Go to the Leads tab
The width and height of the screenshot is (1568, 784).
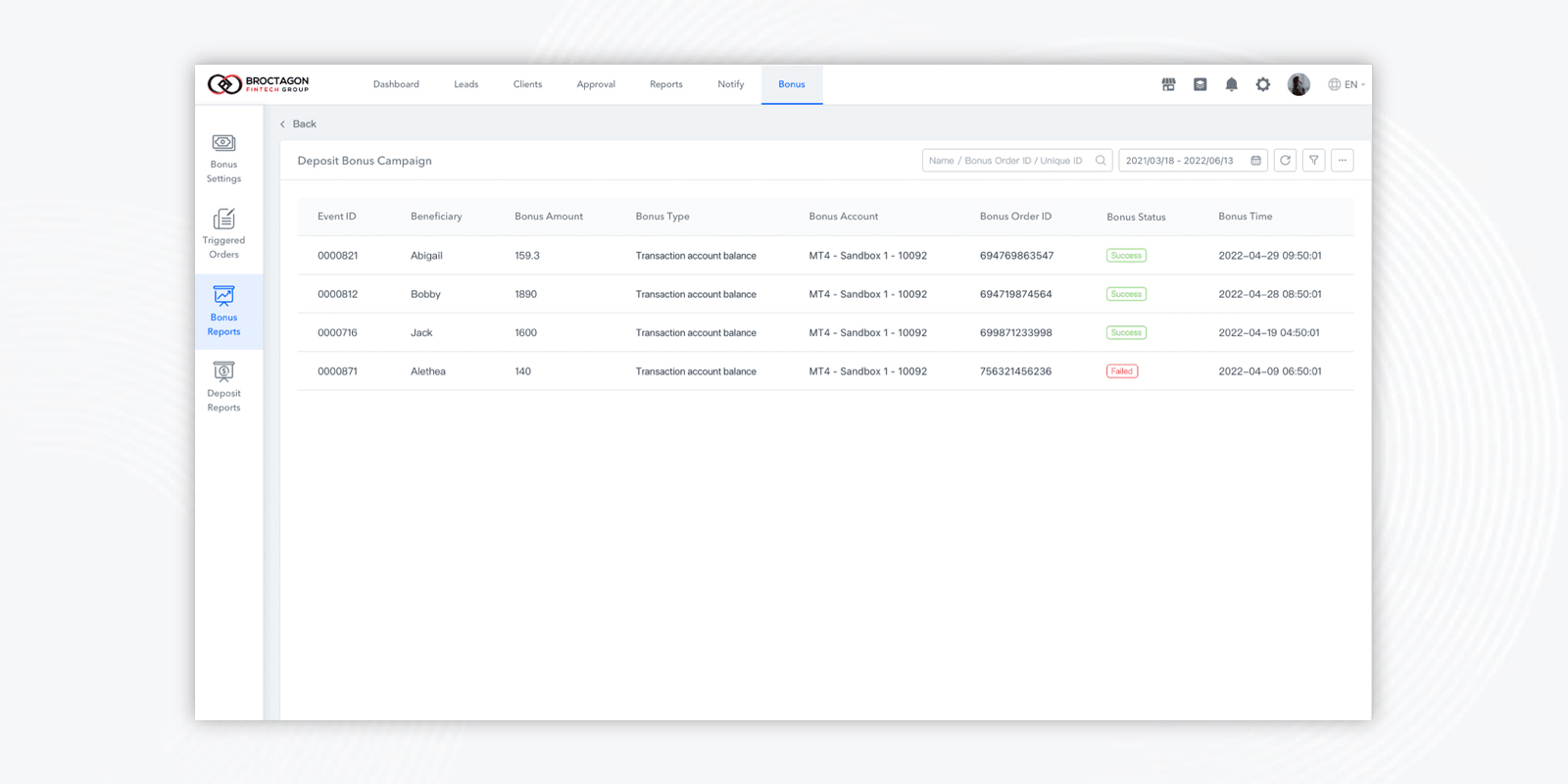click(x=466, y=84)
